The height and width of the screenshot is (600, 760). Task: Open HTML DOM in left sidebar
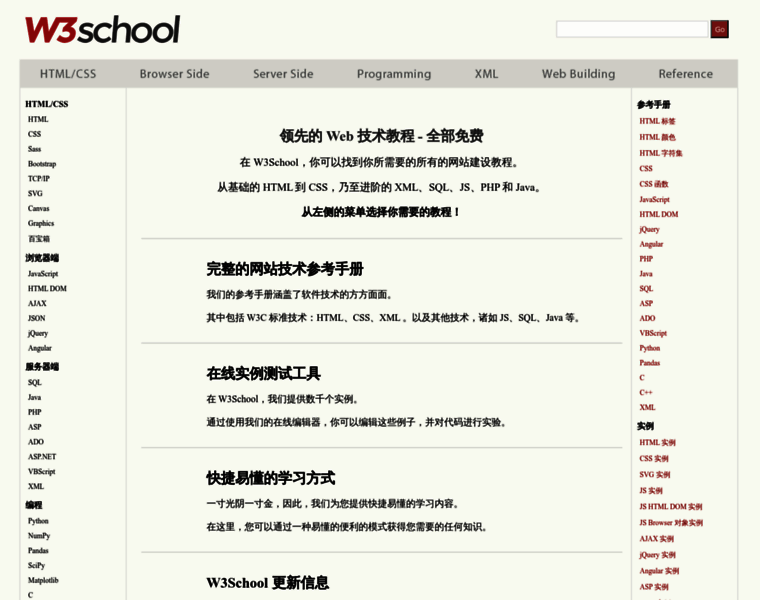click(x=47, y=288)
